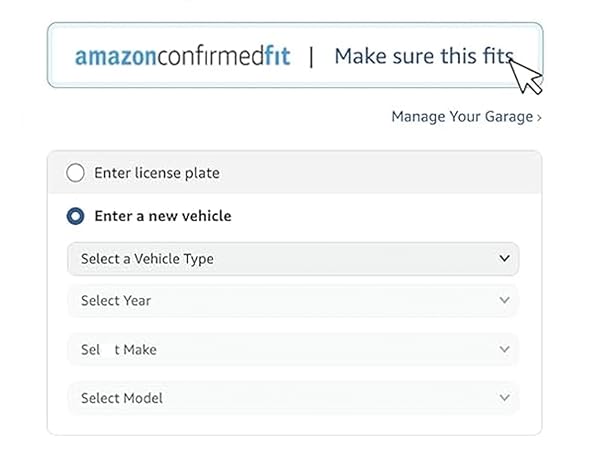
Task: Click the chevron on Vehicle Type dropdown
Action: pos(504,258)
